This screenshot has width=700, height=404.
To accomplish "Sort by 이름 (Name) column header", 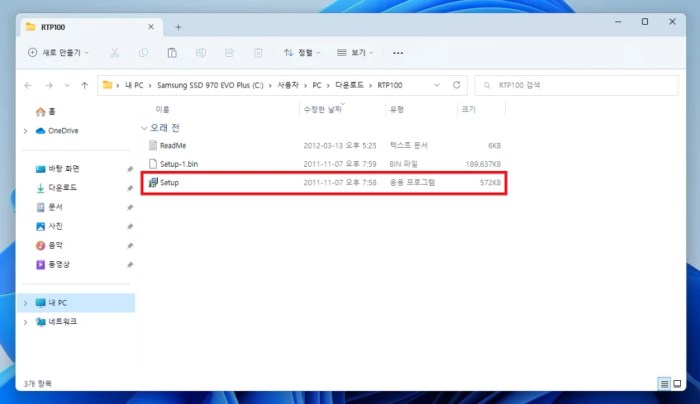I will coord(162,109).
